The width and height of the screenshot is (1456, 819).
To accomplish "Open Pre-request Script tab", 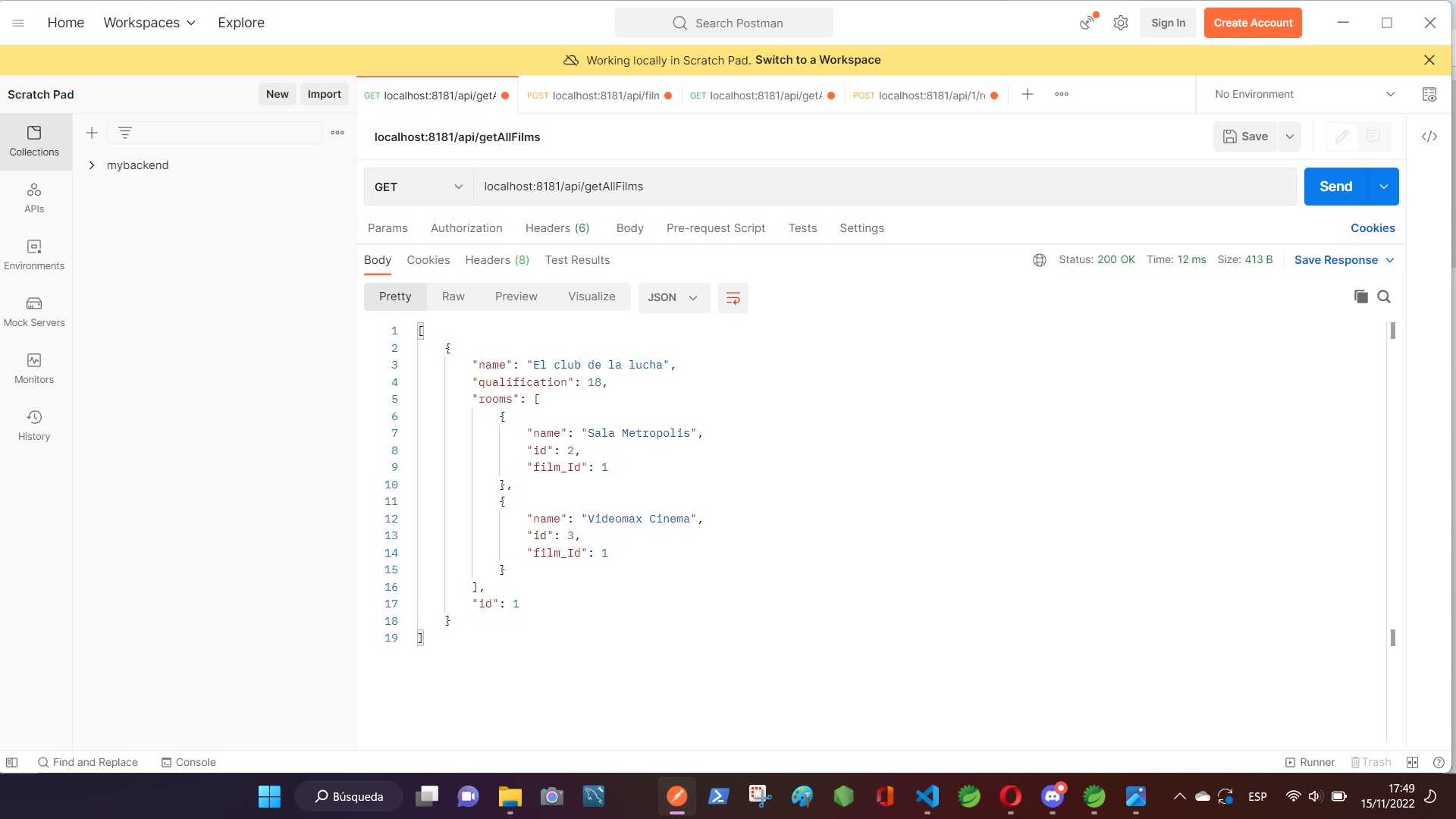I will (x=716, y=228).
